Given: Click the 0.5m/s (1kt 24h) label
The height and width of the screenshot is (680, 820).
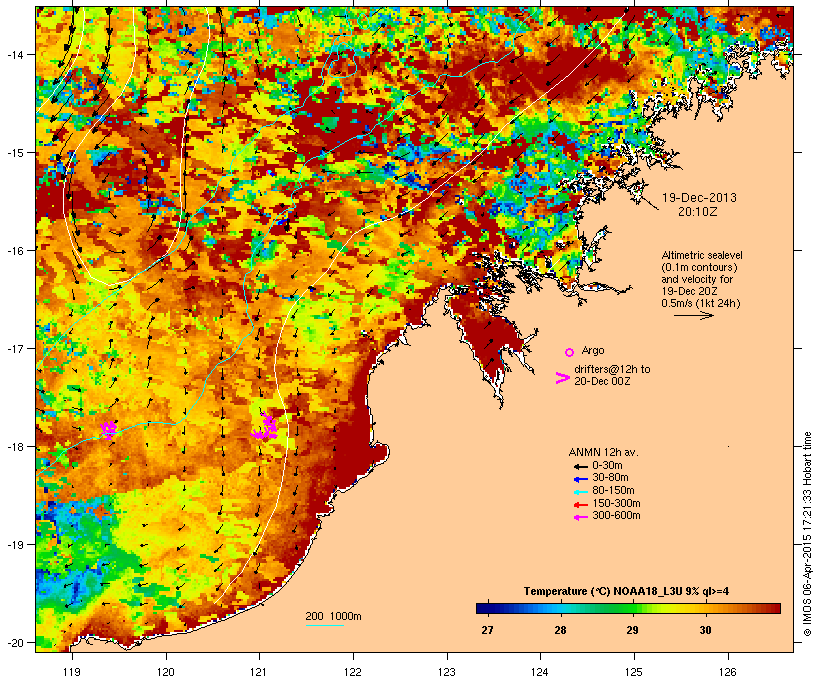Looking at the screenshot, I should tap(700, 303).
